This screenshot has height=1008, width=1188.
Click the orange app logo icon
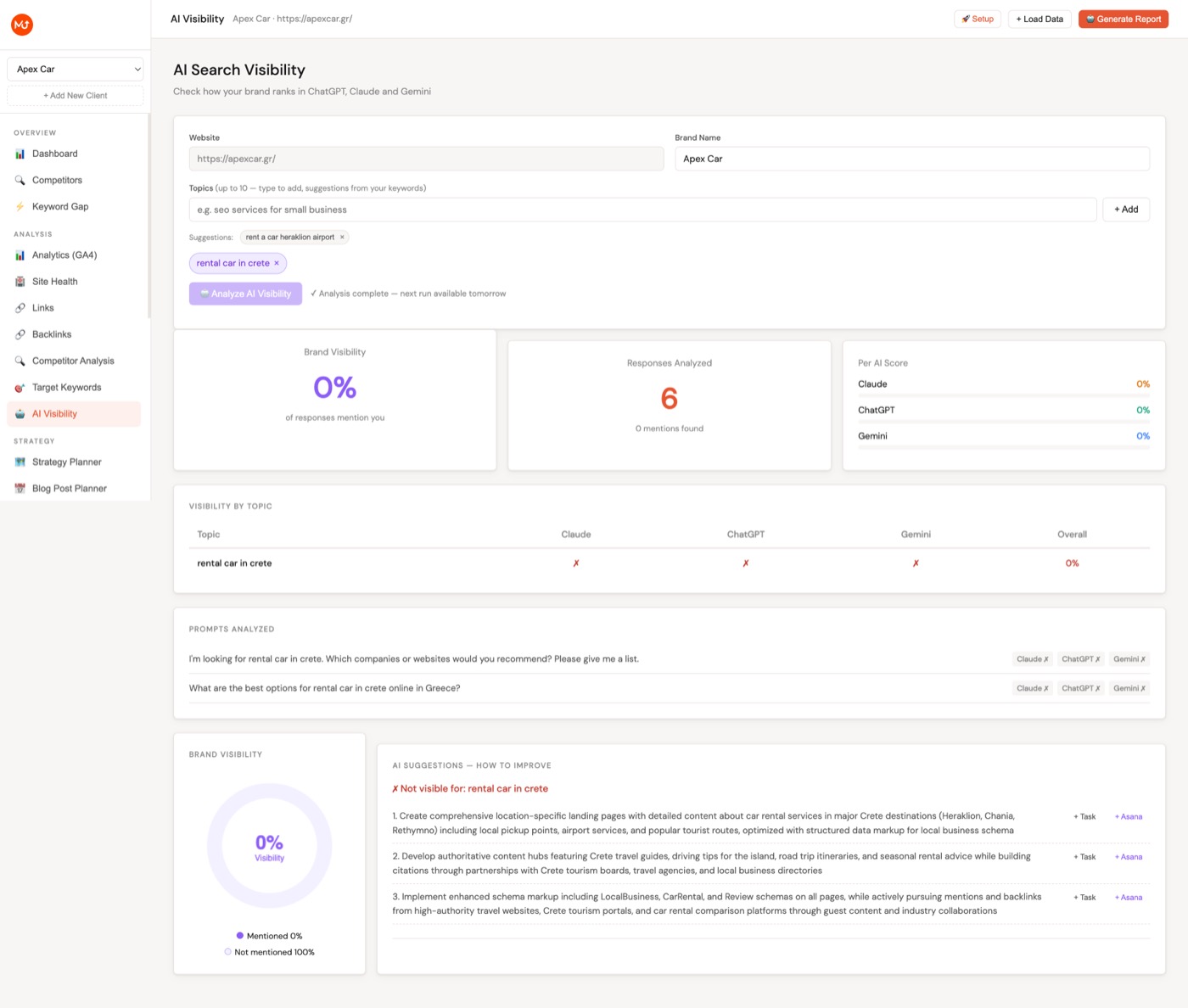tap(22, 25)
